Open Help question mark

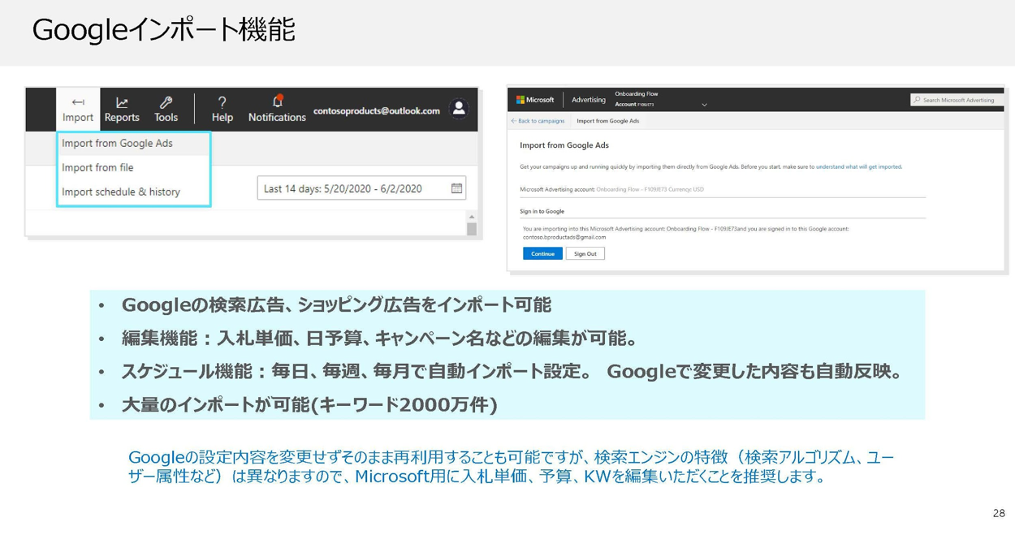[x=222, y=109]
